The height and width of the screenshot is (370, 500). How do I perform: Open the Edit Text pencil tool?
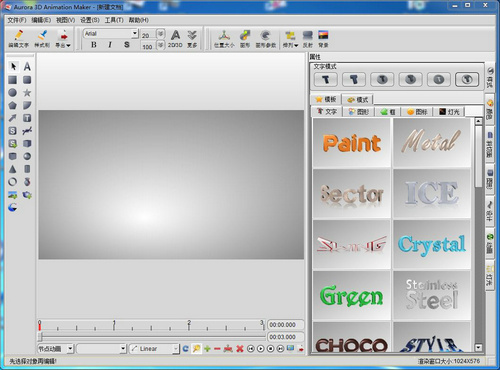point(19,39)
